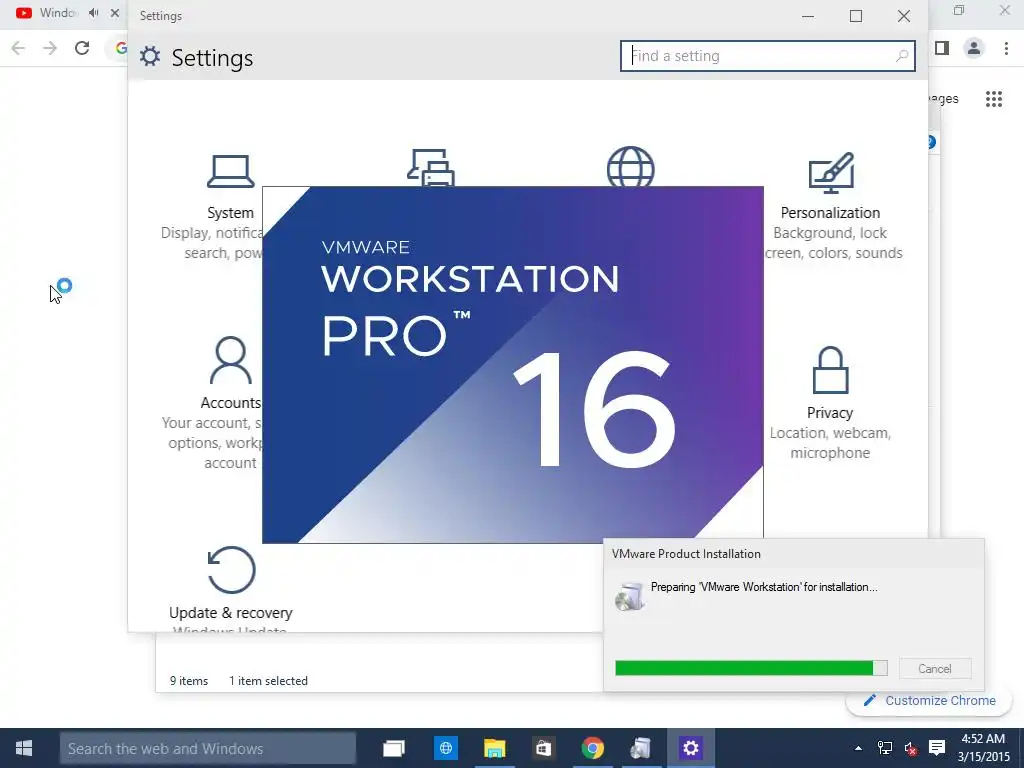Click '1 item selected' status text
The height and width of the screenshot is (768, 1024).
click(x=268, y=680)
